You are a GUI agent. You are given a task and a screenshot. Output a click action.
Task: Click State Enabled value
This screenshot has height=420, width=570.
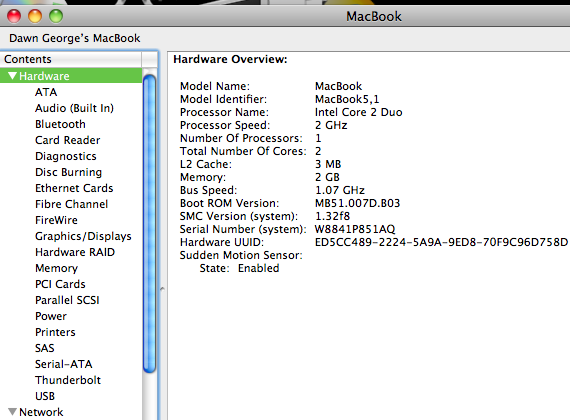point(258,268)
